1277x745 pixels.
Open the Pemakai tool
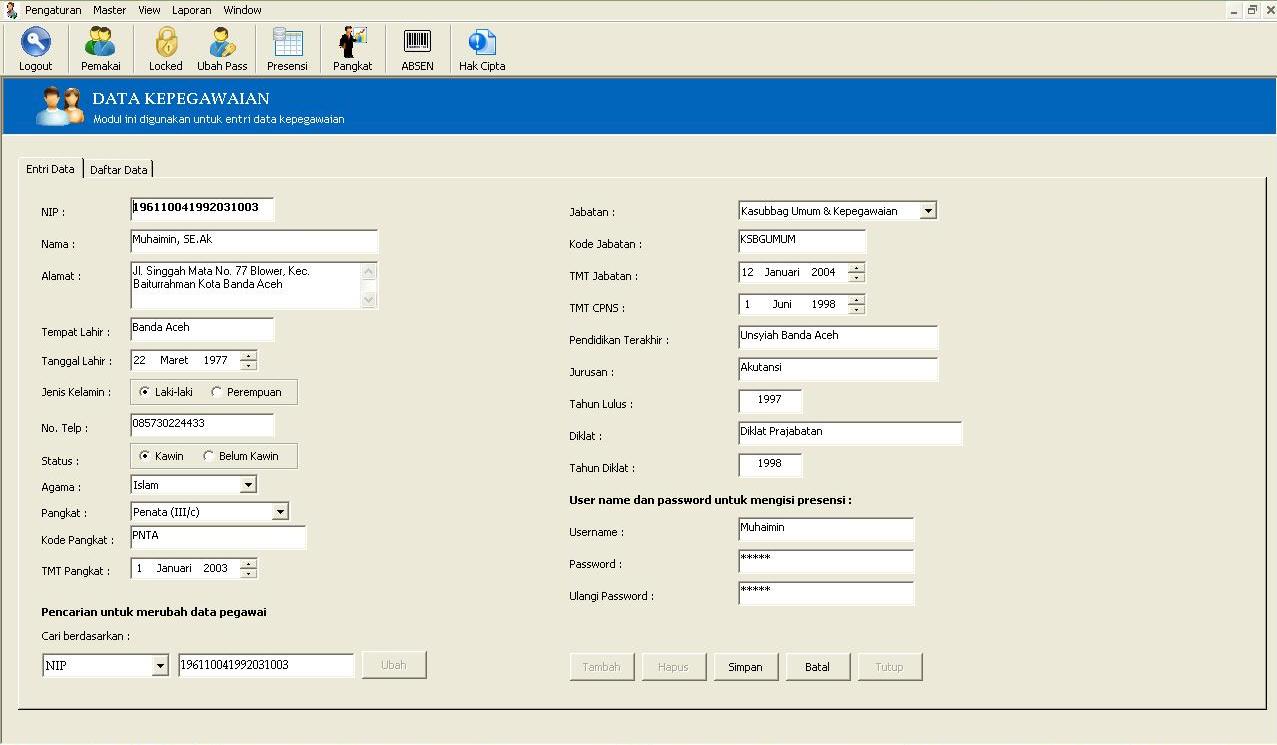point(99,48)
